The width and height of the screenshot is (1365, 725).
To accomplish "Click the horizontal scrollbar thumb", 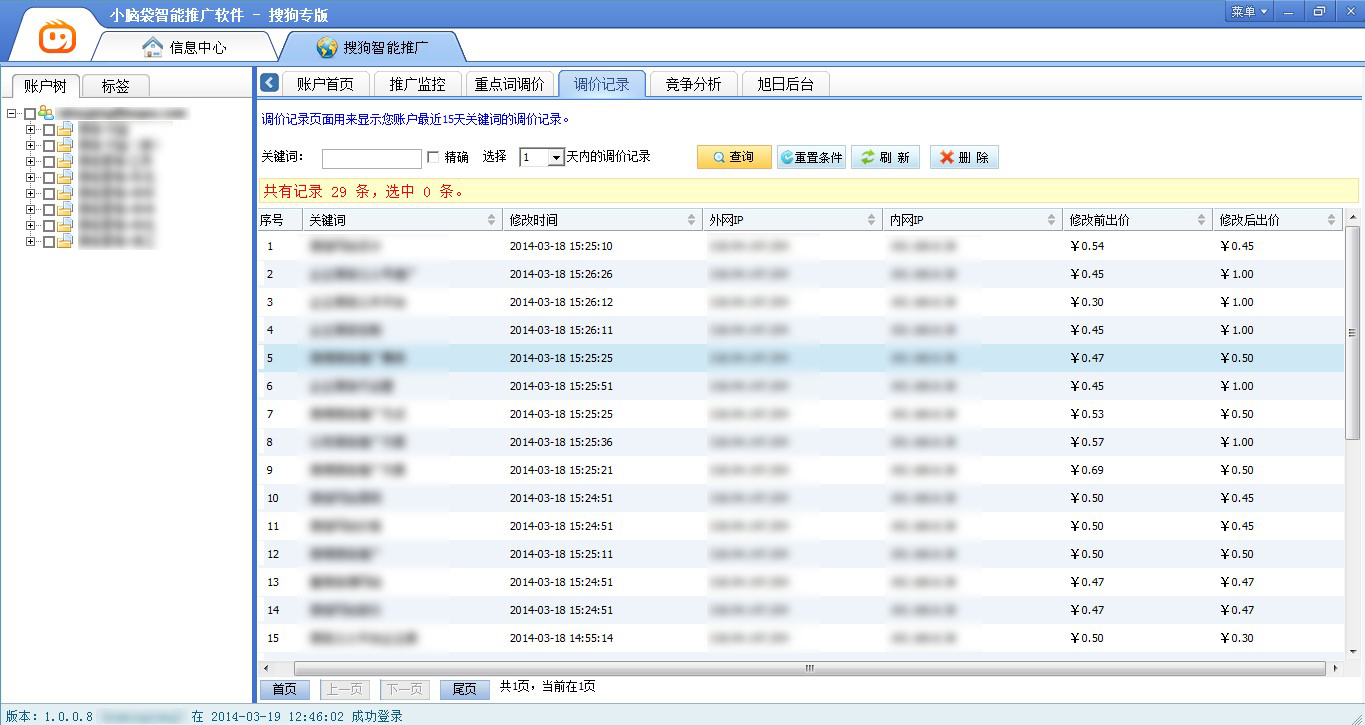I will (x=809, y=668).
